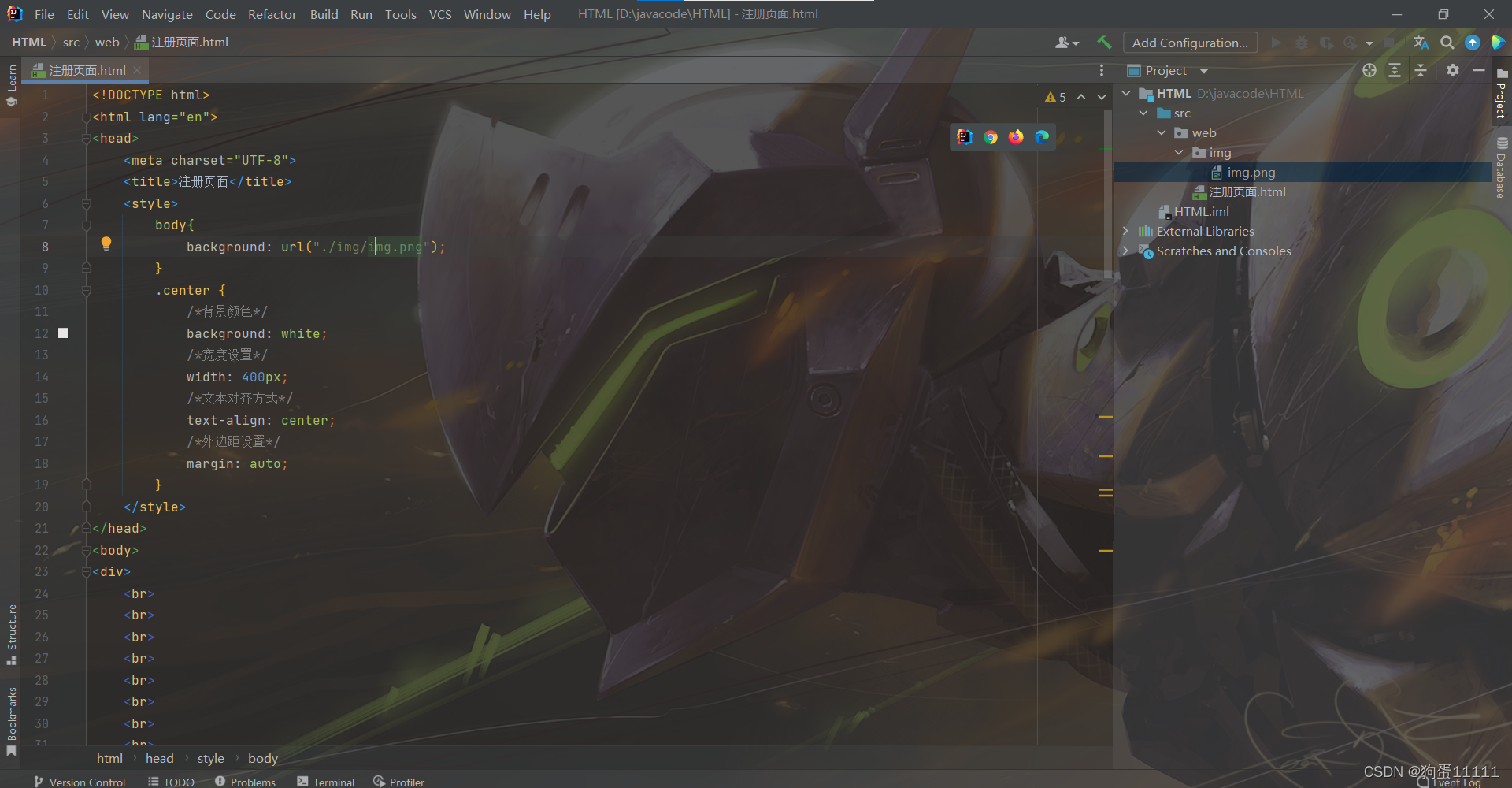Click the first warning stripe mark on the scrollbar
The height and width of the screenshot is (788, 1512).
[x=1106, y=416]
